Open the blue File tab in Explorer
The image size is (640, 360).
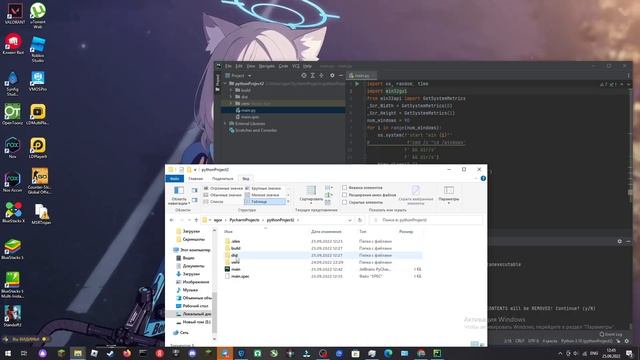(175, 179)
